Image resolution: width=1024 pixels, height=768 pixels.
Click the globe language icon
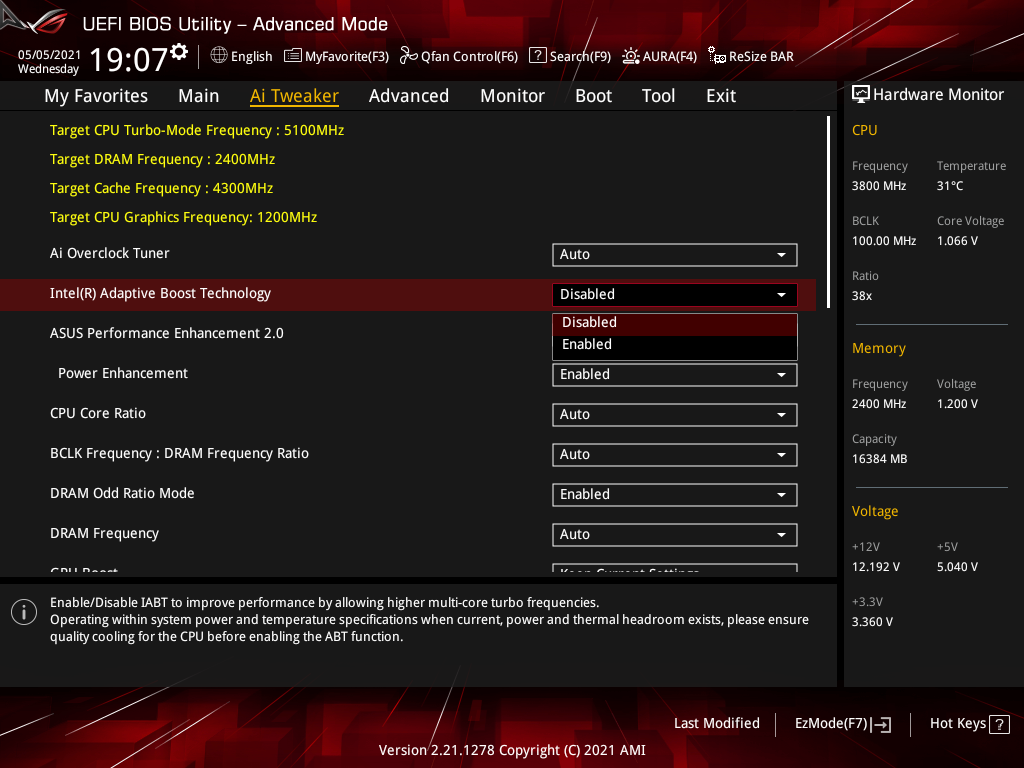pyautogui.click(x=219, y=56)
